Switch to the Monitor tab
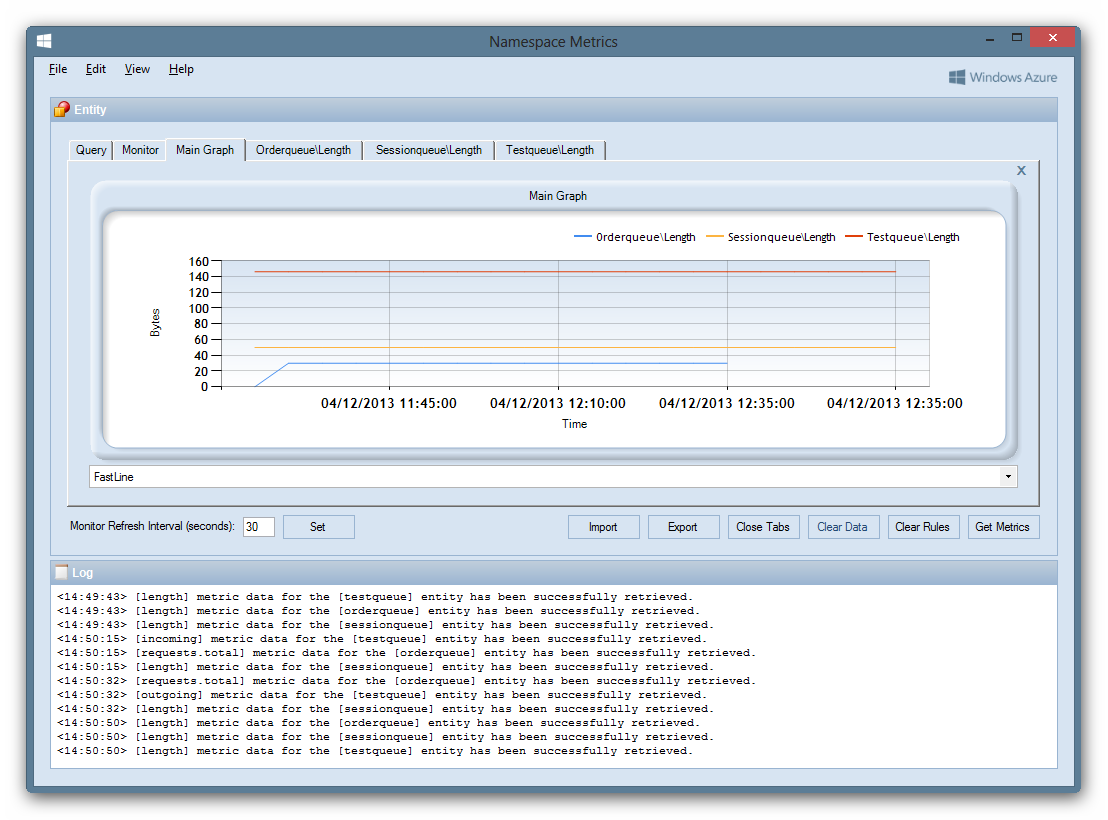 [x=140, y=150]
